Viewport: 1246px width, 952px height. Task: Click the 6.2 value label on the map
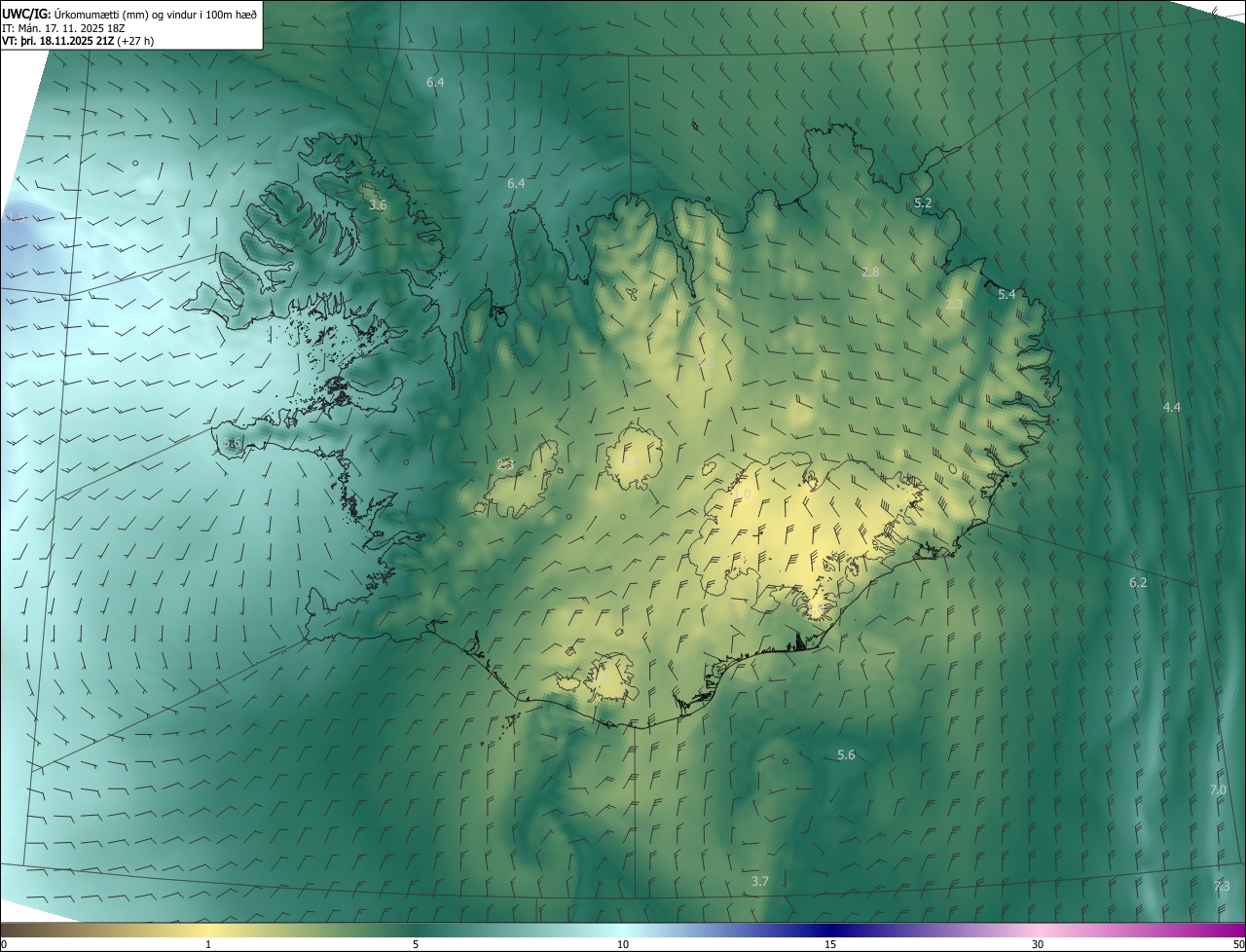point(1138,582)
